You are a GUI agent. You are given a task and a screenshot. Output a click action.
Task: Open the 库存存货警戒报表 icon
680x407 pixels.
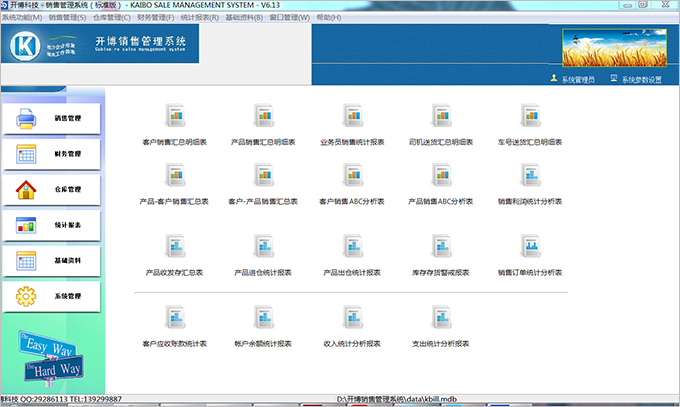click(x=441, y=246)
